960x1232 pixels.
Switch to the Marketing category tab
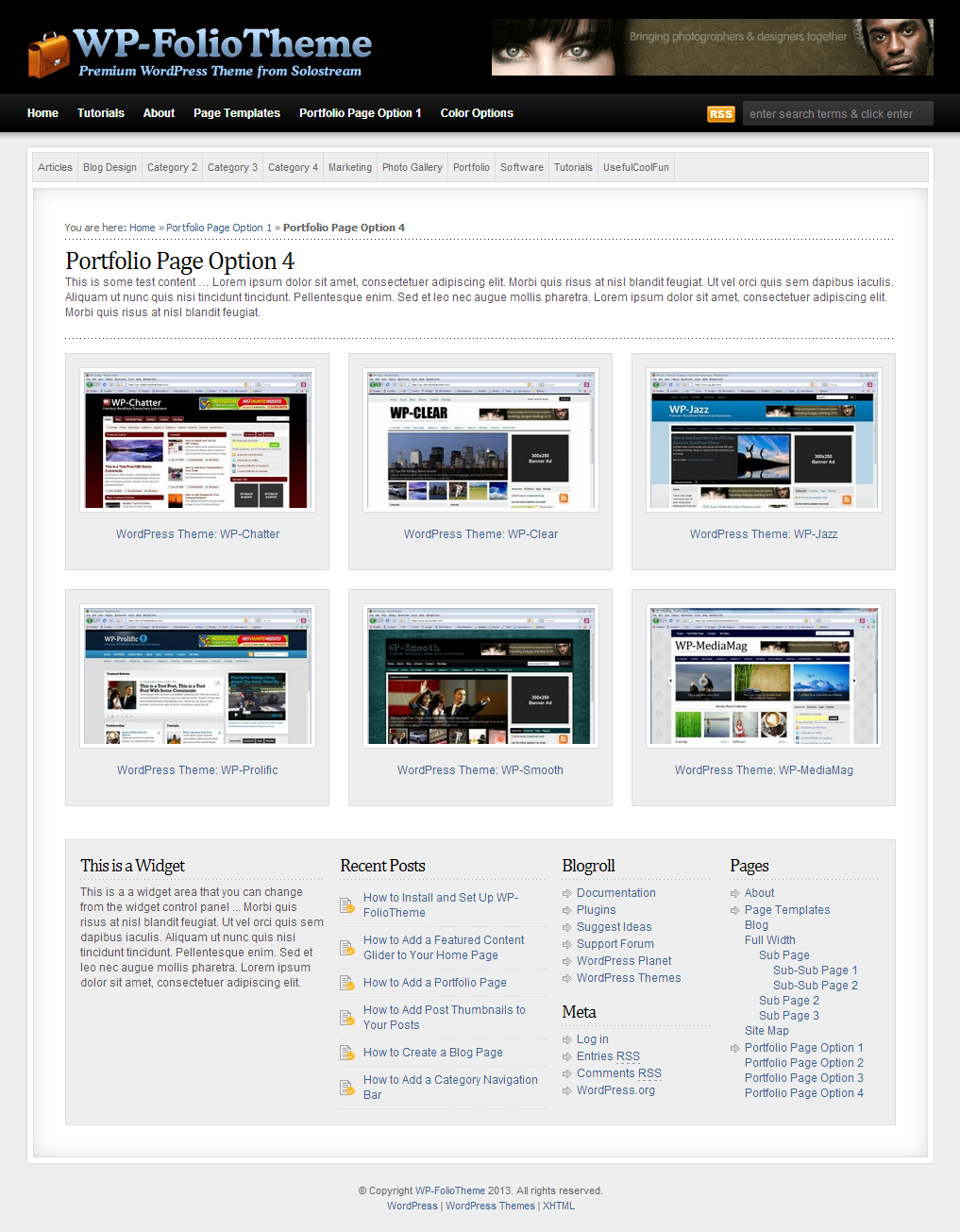350,167
